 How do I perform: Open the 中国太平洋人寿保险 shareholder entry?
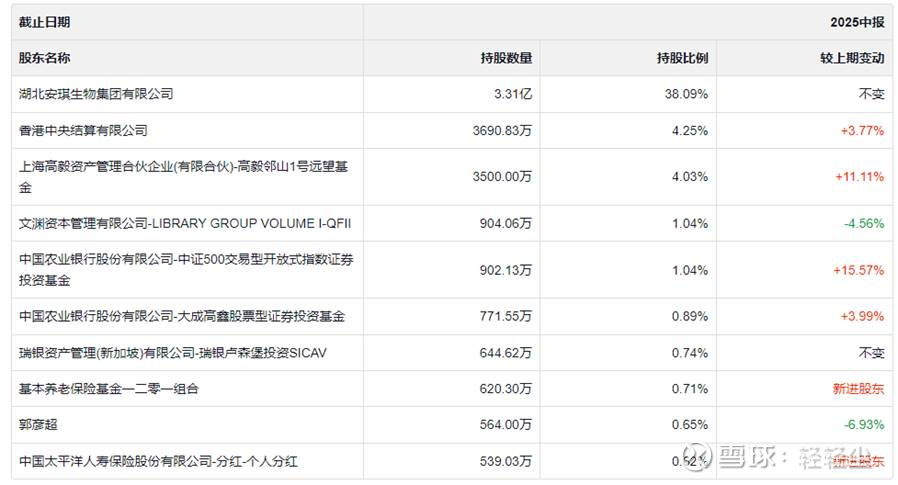point(158,461)
